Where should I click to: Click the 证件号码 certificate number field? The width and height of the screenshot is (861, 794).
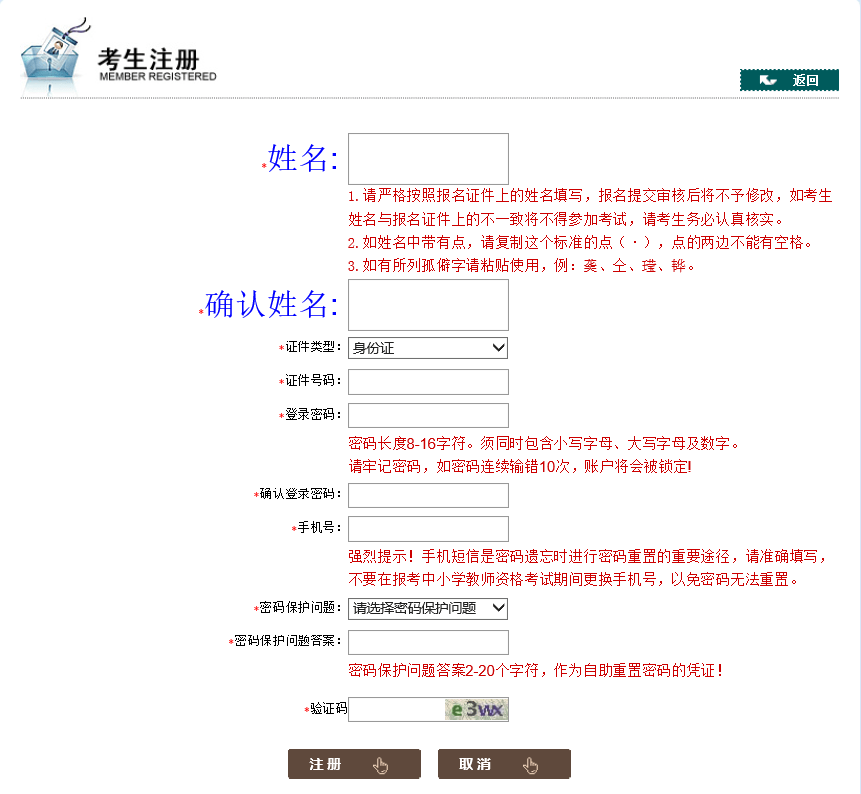pyautogui.click(x=428, y=381)
